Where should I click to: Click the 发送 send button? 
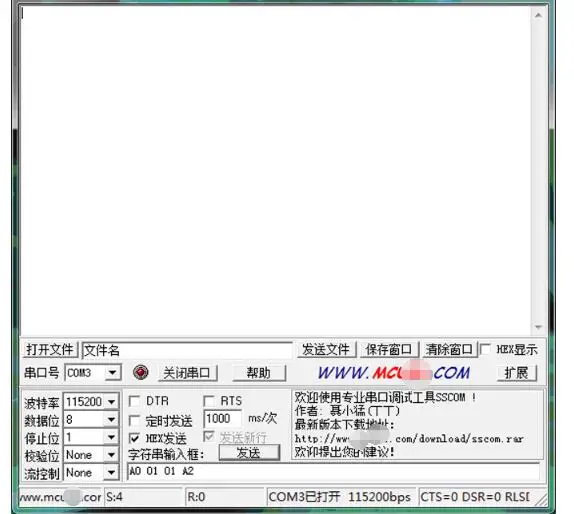(x=249, y=453)
